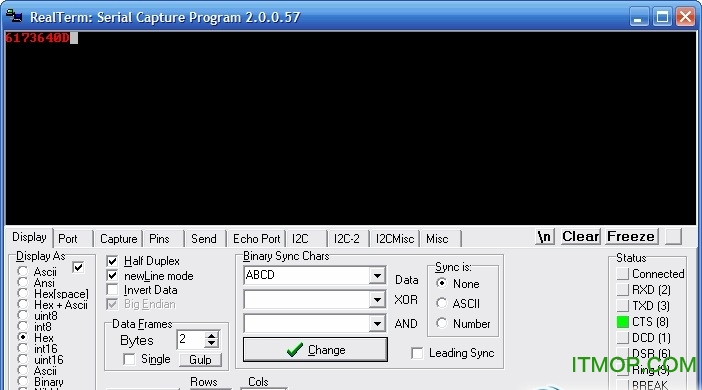
Task: Disable newLine mode checkbox
Action: point(112,275)
